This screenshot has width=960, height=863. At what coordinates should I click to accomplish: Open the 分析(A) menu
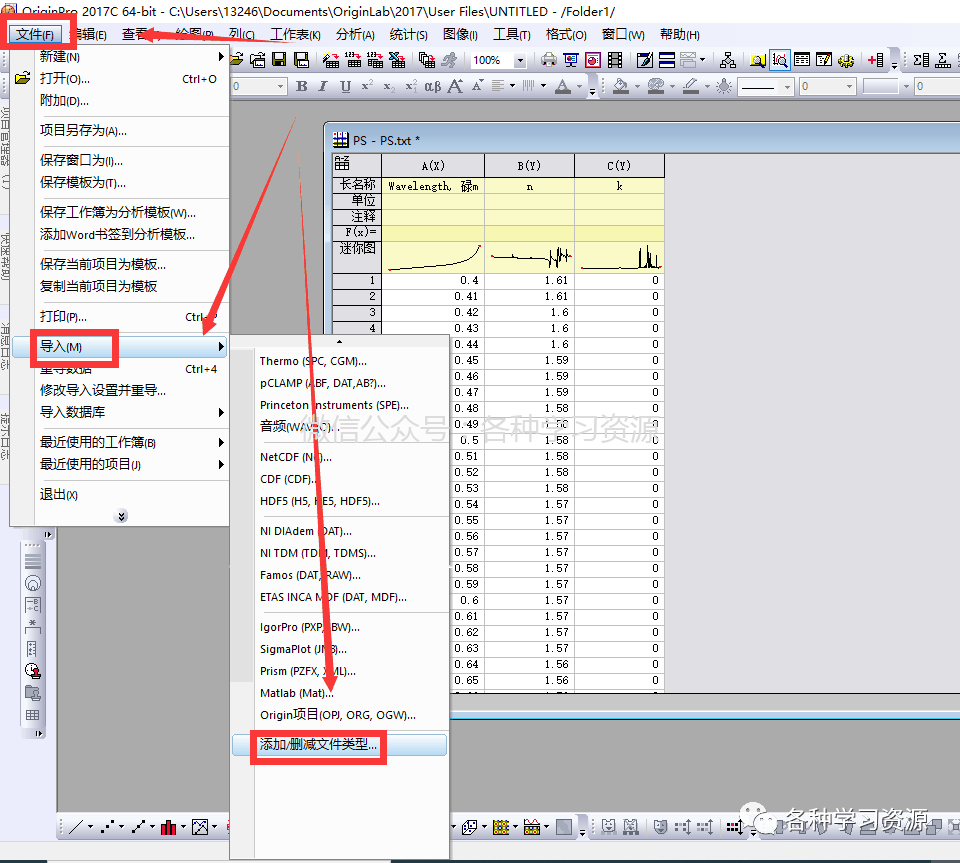pos(355,34)
